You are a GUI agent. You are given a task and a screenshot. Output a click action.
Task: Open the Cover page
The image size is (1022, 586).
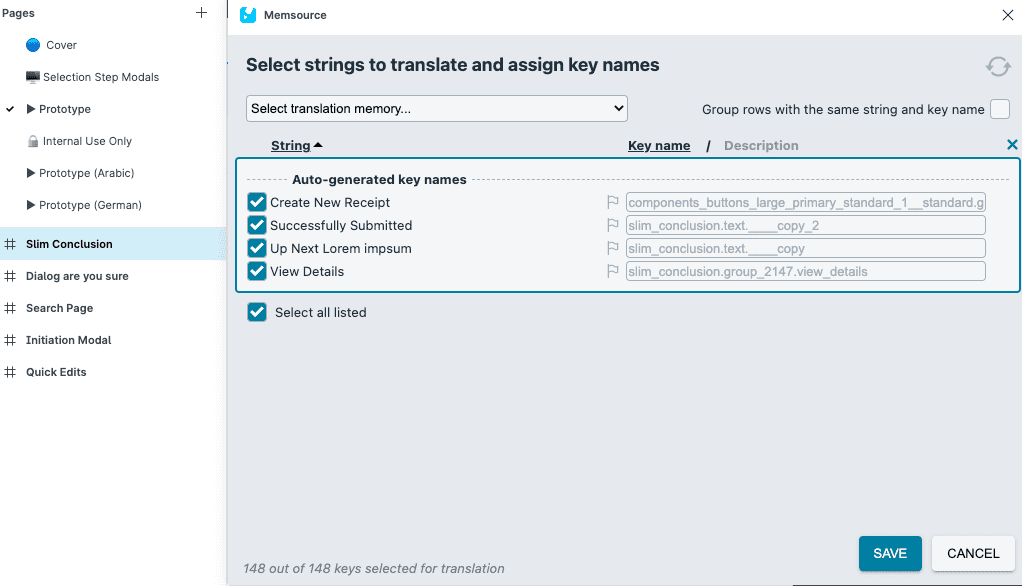pos(61,45)
